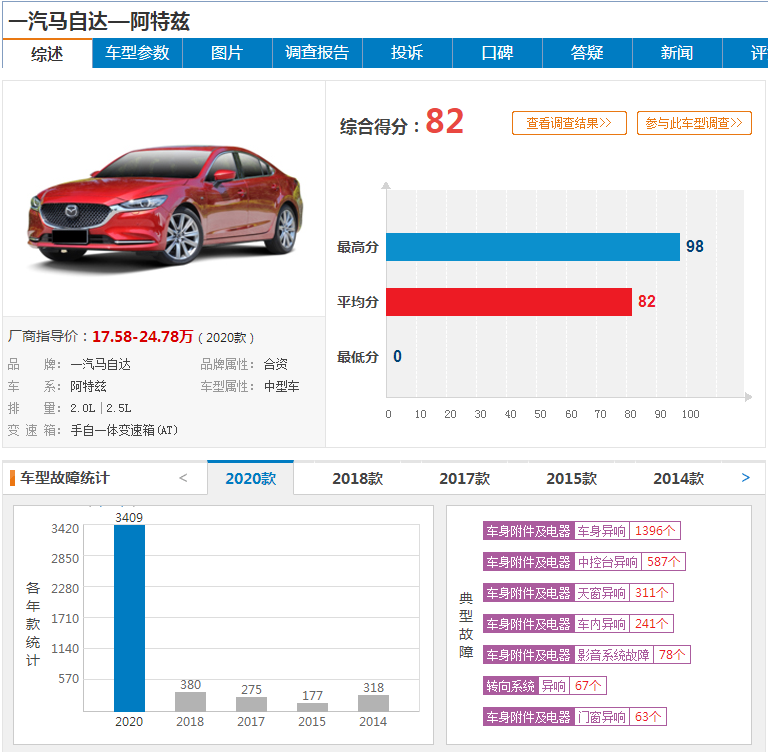768x752 pixels.
Task: Open the 天窗异响 311个 fault tag
Action: 578,593
